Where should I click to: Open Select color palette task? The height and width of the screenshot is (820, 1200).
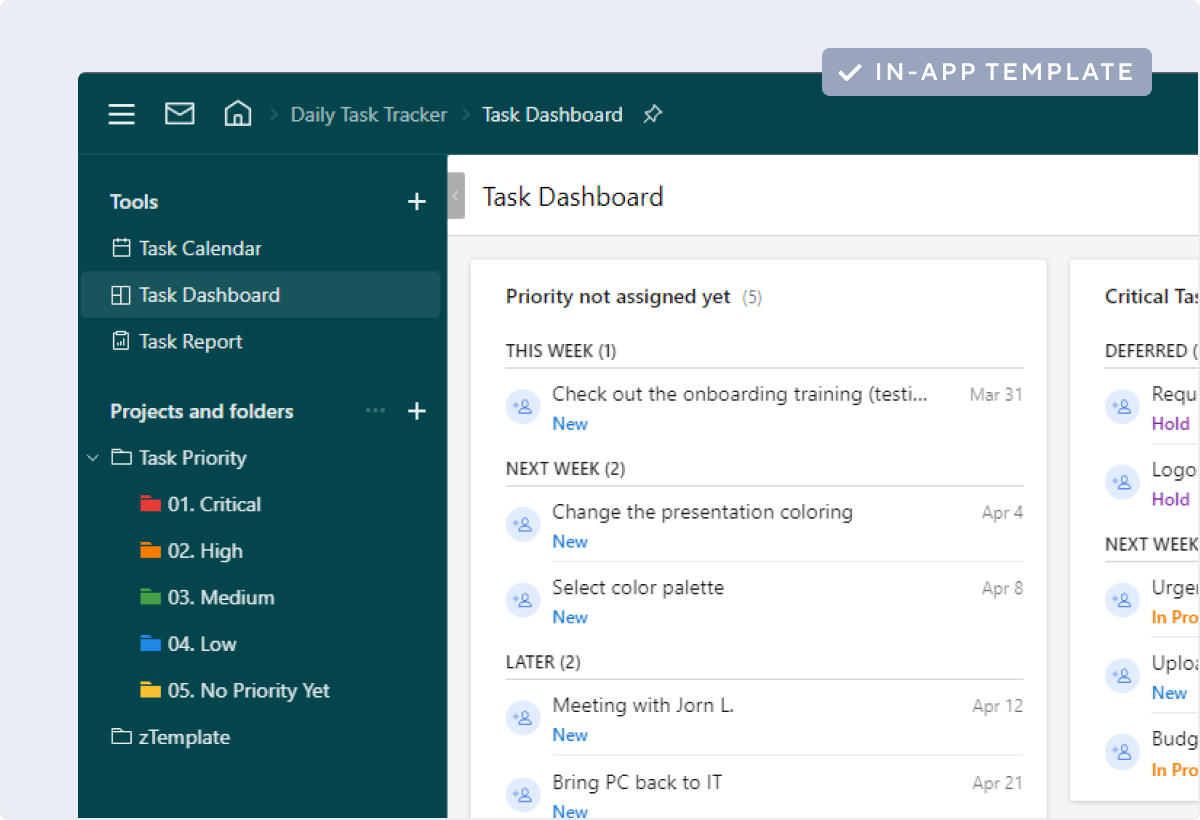point(638,588)
